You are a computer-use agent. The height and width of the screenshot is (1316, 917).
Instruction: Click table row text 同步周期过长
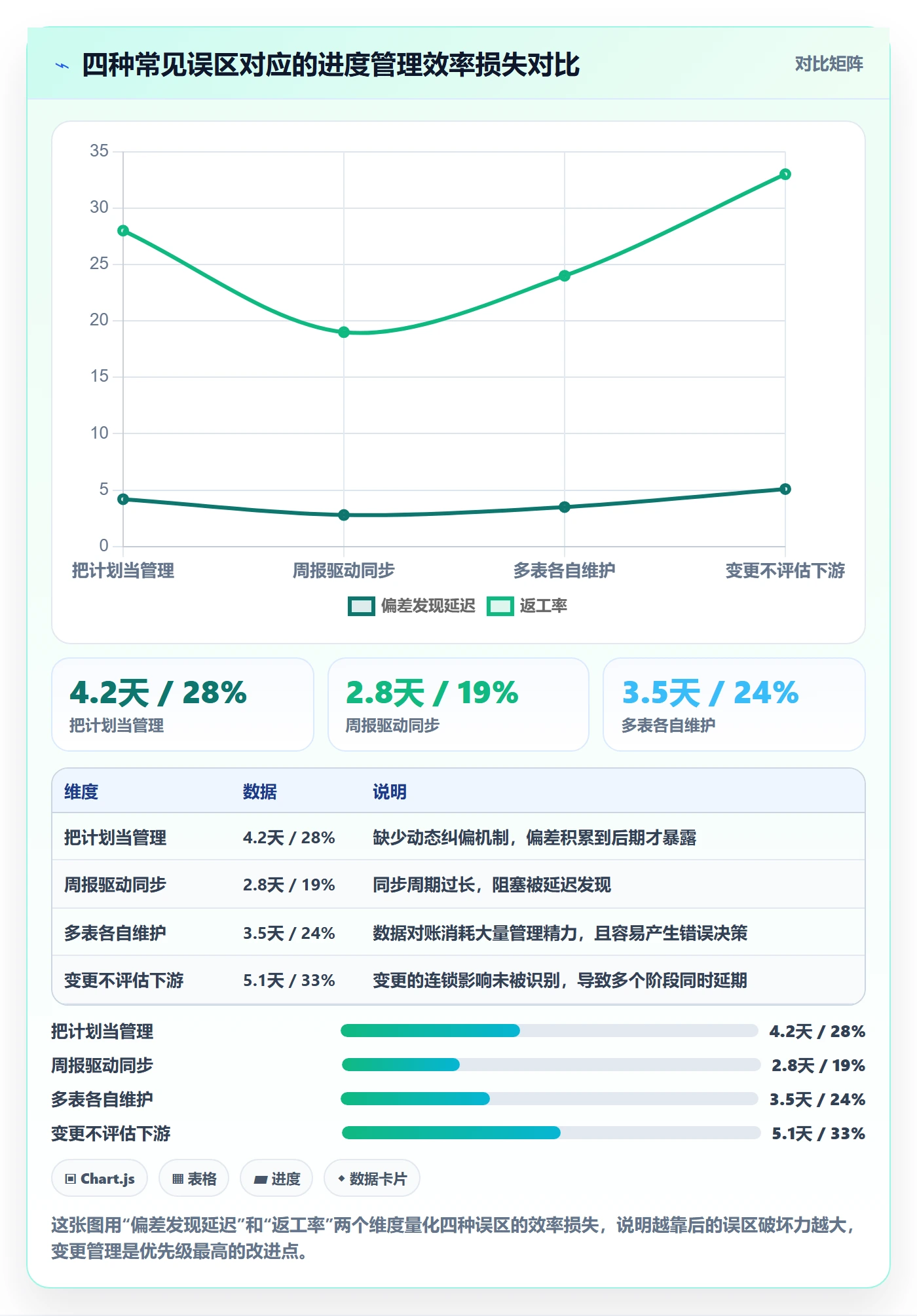(424, 885)
